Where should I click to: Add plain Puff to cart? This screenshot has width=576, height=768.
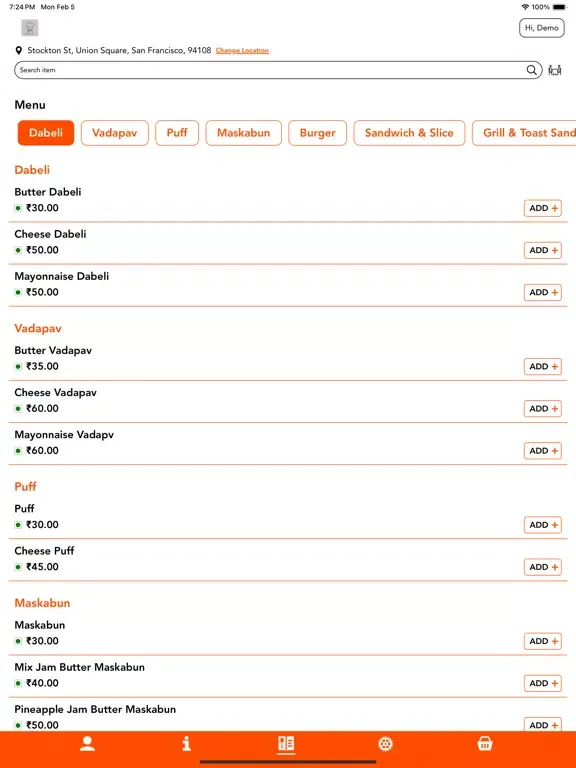click(543, 525)
